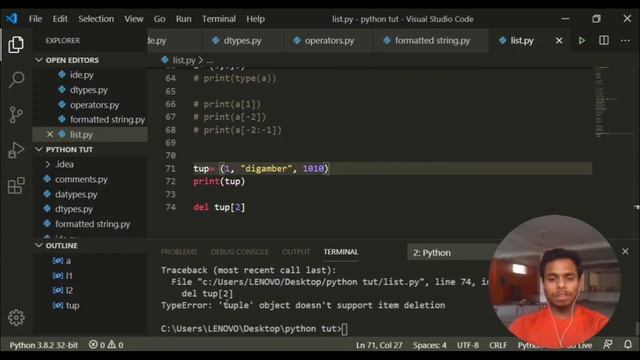Open the Edit menu
This screenshot has height=360, width=640.
point(60,19)
